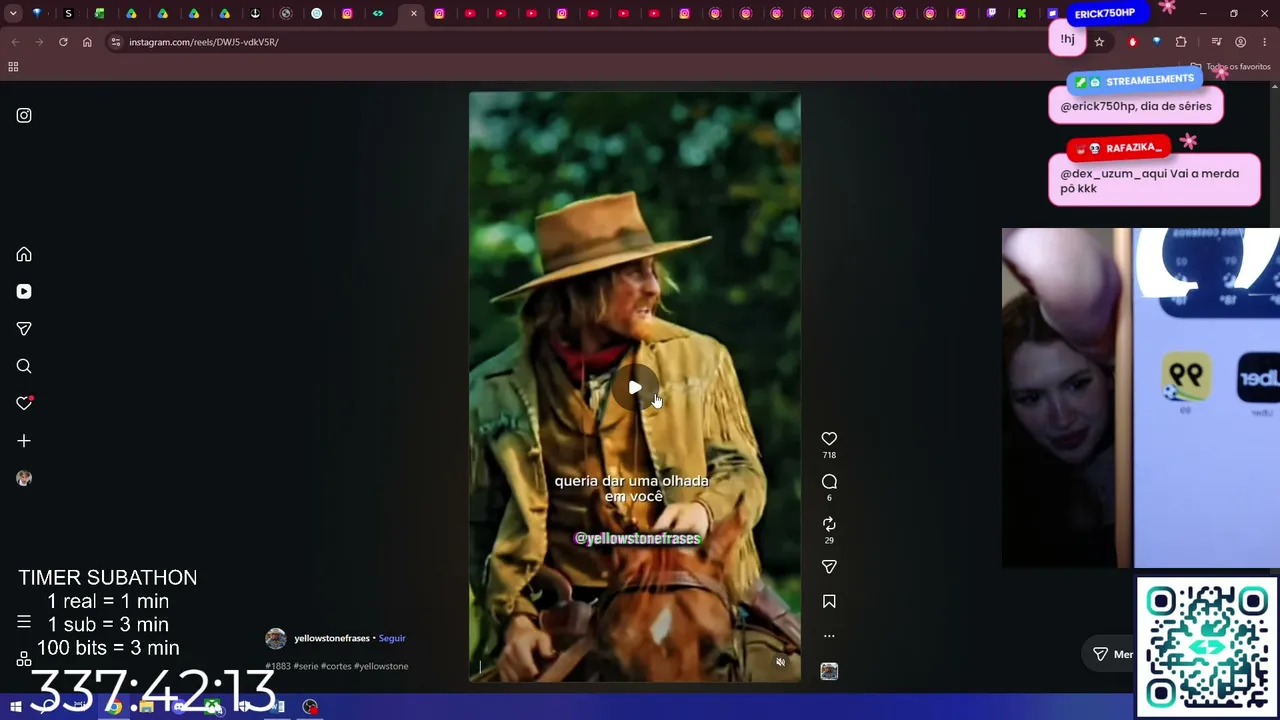Open profile avatar in left sidebar
The height and width of the screenshot is (720, 1280).
(x=24, y=478)
